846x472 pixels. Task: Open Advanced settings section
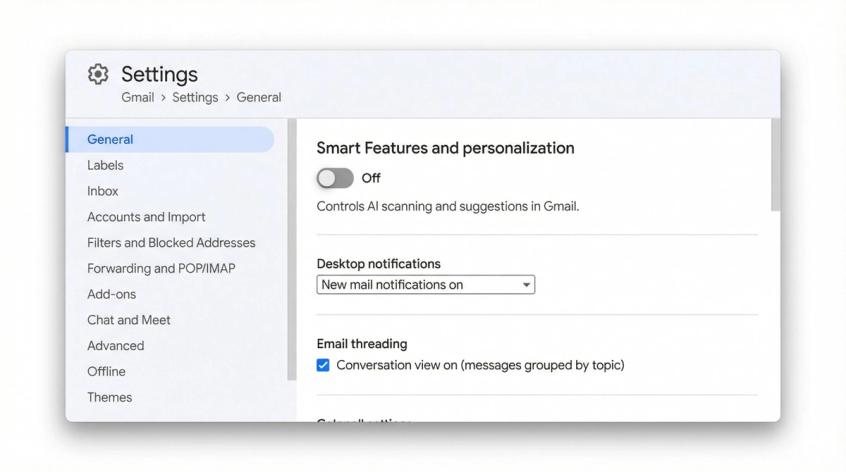[x=115, y=346]
